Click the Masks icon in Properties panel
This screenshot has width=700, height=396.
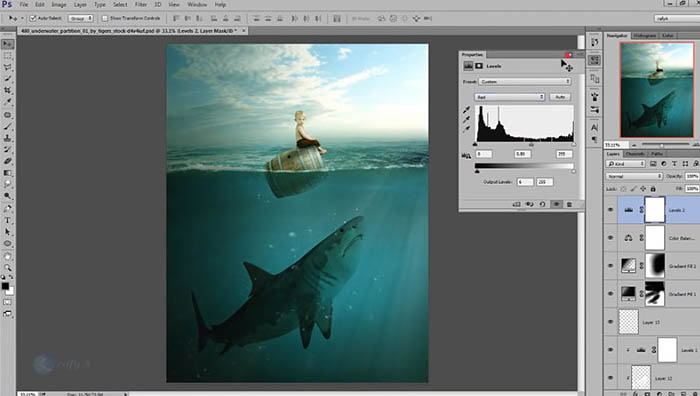(479, 66)
